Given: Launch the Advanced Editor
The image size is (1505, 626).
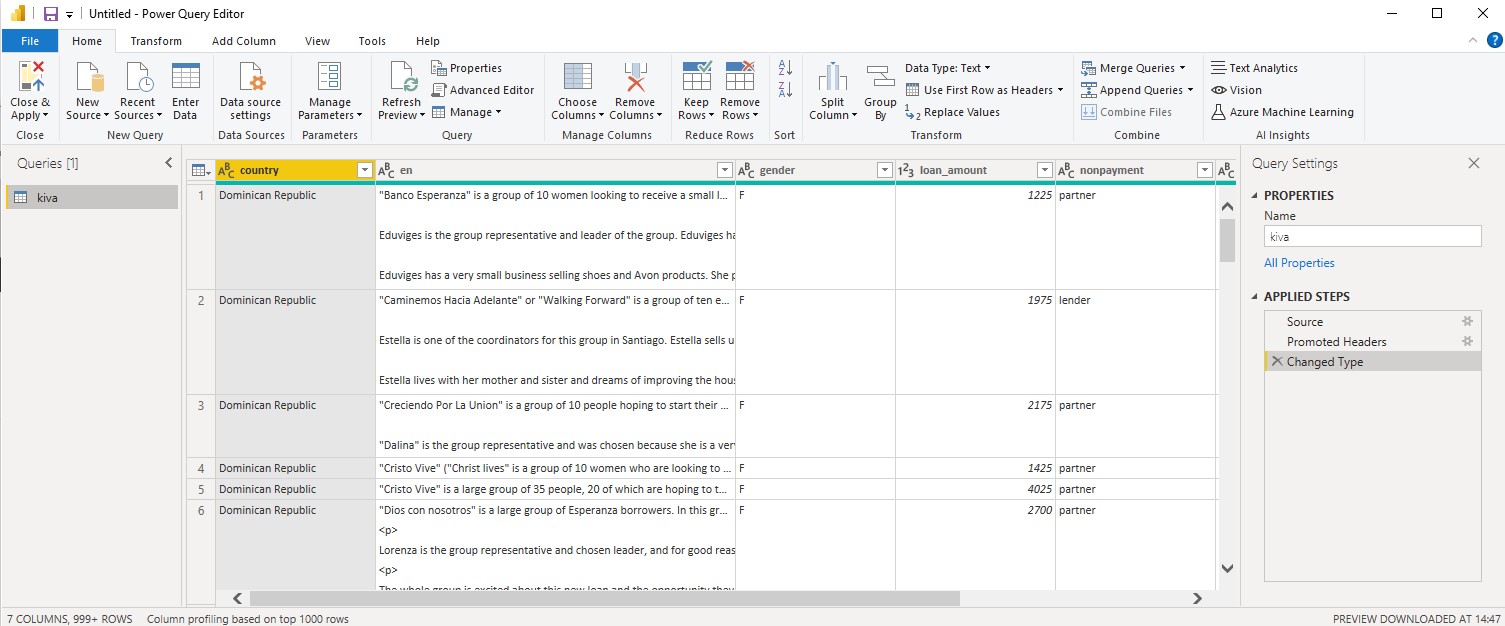Looking at the screenshot, I should click(483, 90).
